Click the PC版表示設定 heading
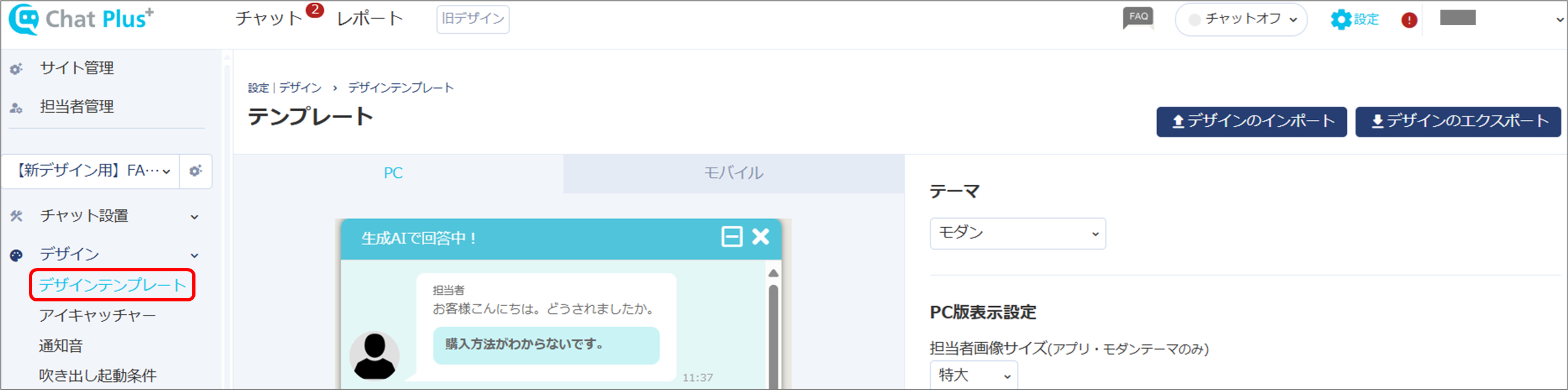This screenshot has width=1568, height=390. click(983, 313)
